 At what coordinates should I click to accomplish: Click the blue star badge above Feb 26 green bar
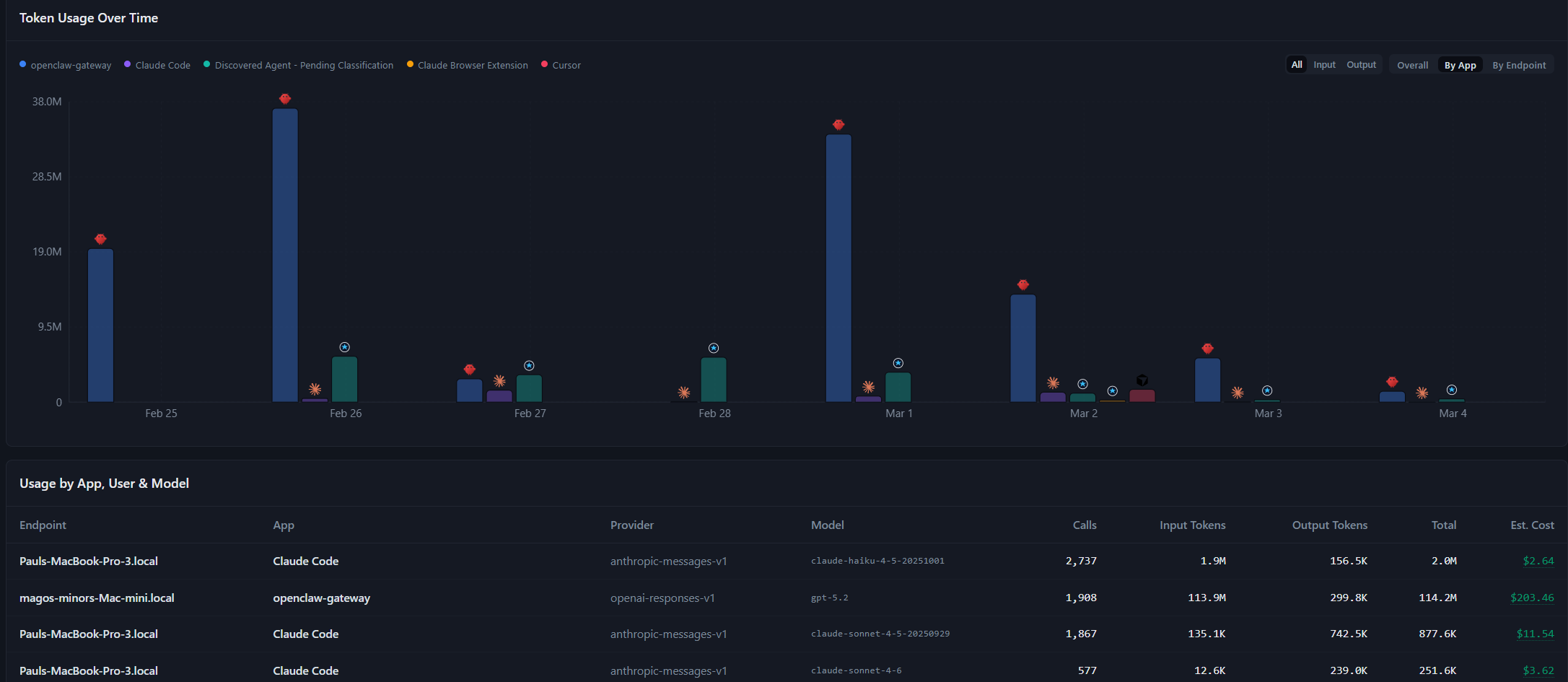[x=345, y=346]
